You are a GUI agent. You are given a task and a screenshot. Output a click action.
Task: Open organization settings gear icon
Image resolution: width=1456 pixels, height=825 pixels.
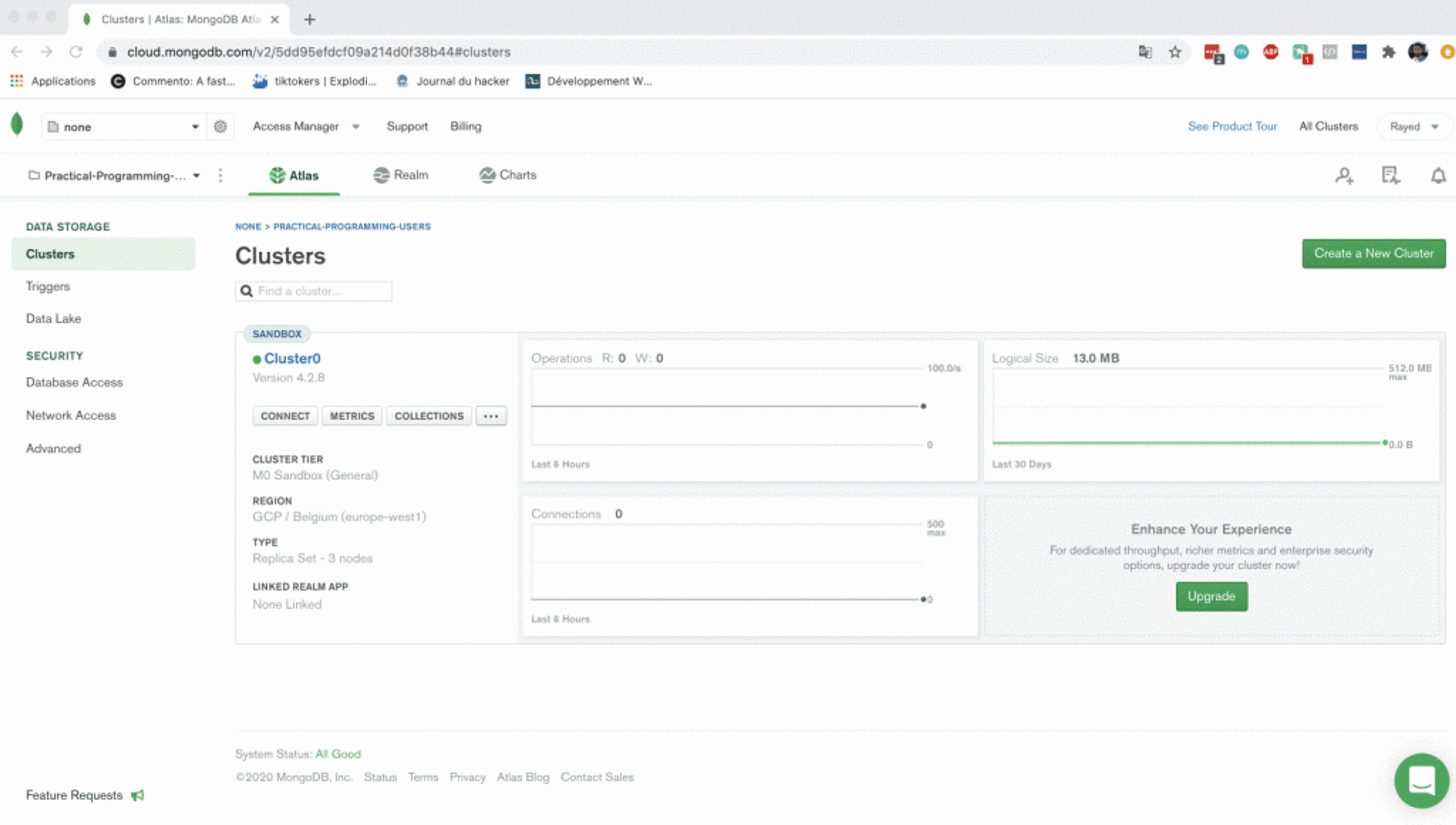point(220,126)
